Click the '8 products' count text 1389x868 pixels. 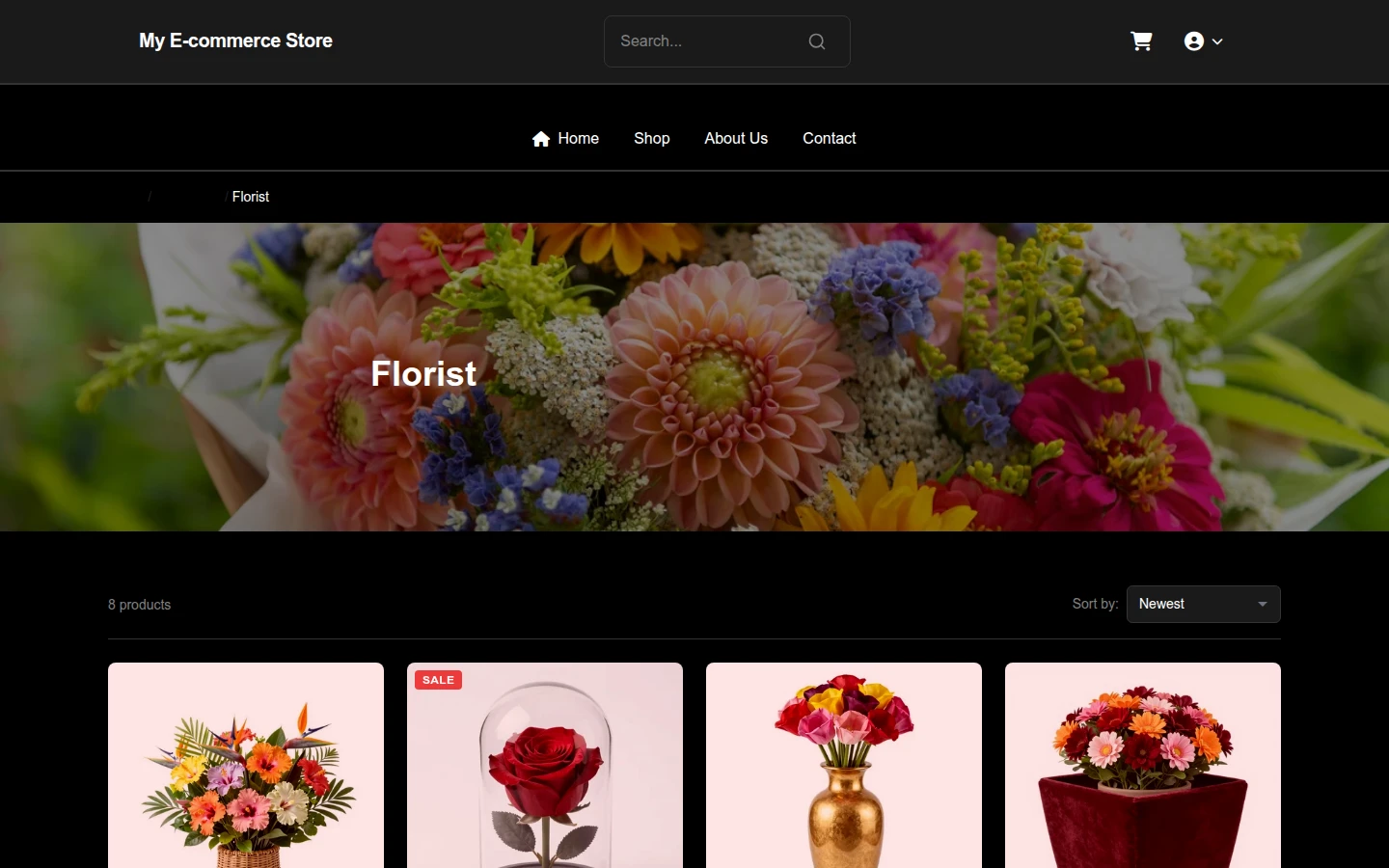pos(139,605)
